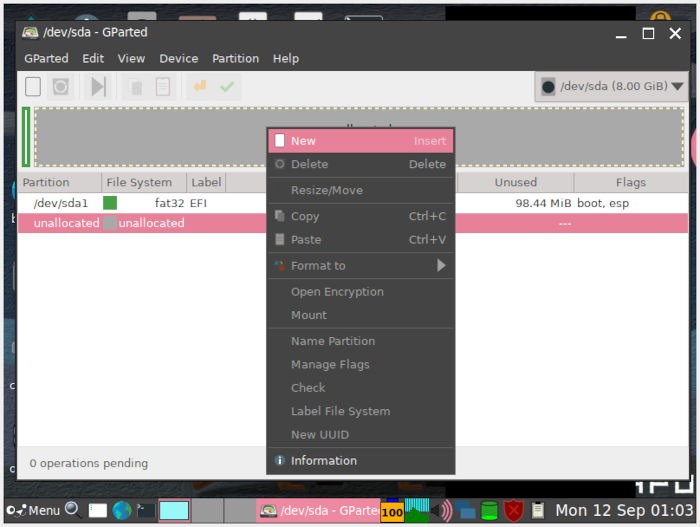
Task: Click Paste in the context menu
Action: pos(361,240)
